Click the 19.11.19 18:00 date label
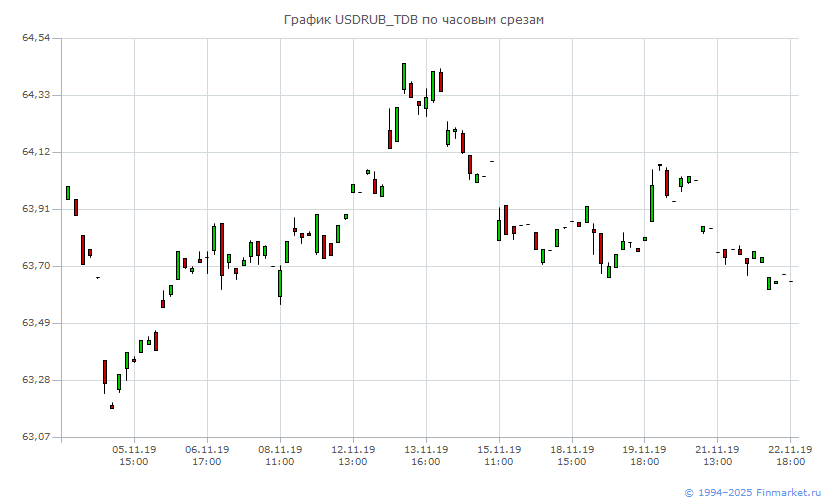The image size is (830, 500). (645, 456)
